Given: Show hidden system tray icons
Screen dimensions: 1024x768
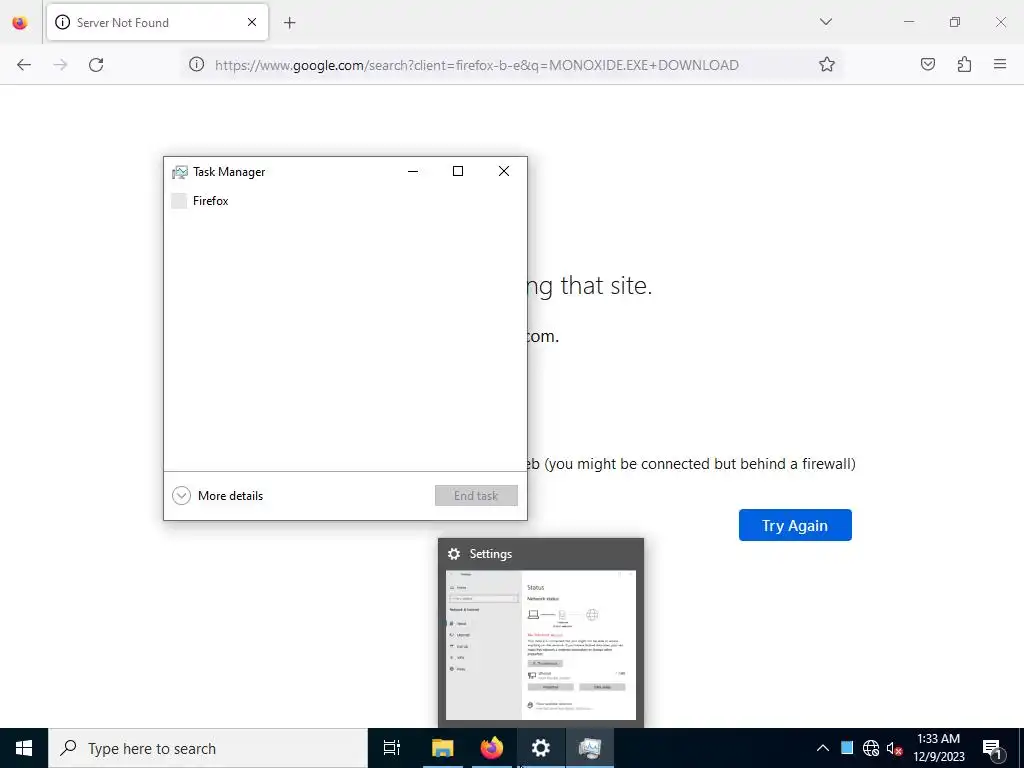Looking at the screenshot, I should click(823, 748).
